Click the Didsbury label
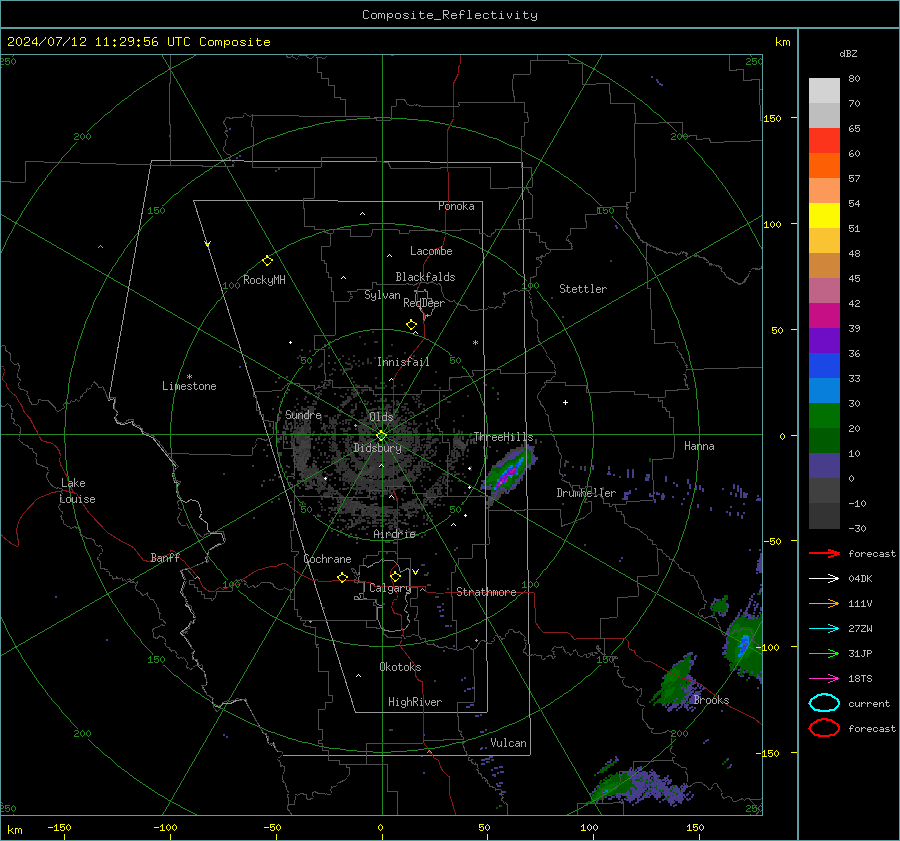900x841 pixels. pos(377,448)
